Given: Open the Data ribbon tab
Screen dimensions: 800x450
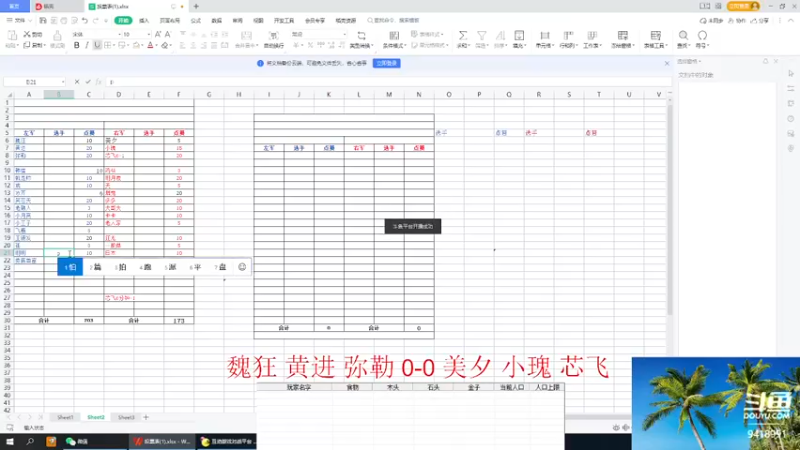Looking at the screenshot, I should 217,20.
